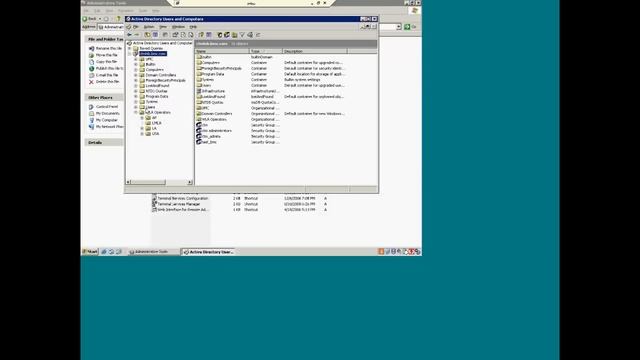Image resolution: width=640 pixels, height=360 pixels.
Task: Click the Help toolbar icon with question mark
Action: pos(201,35)
